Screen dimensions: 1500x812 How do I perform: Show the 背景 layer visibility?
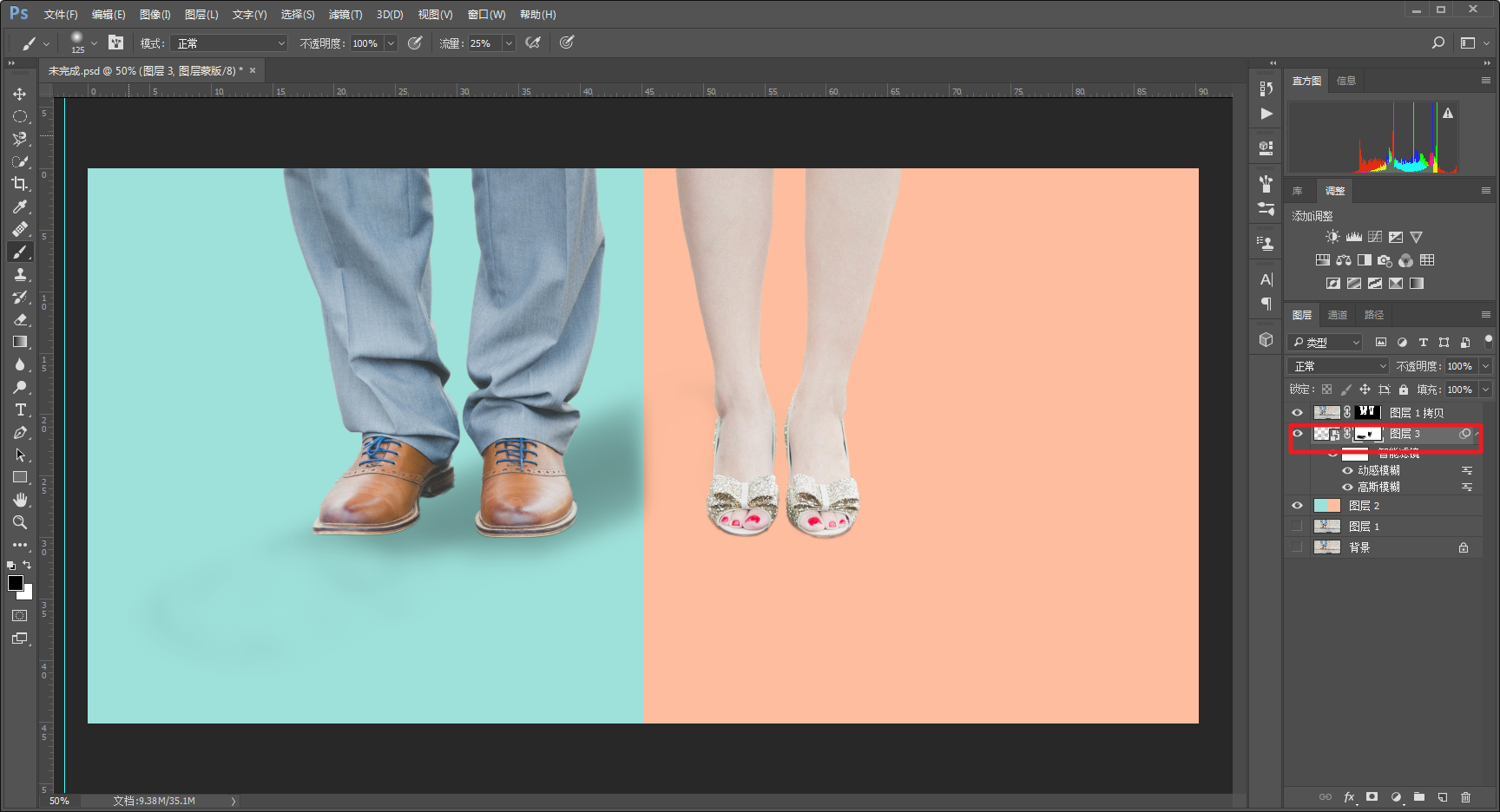click(x=1297, y=547)
